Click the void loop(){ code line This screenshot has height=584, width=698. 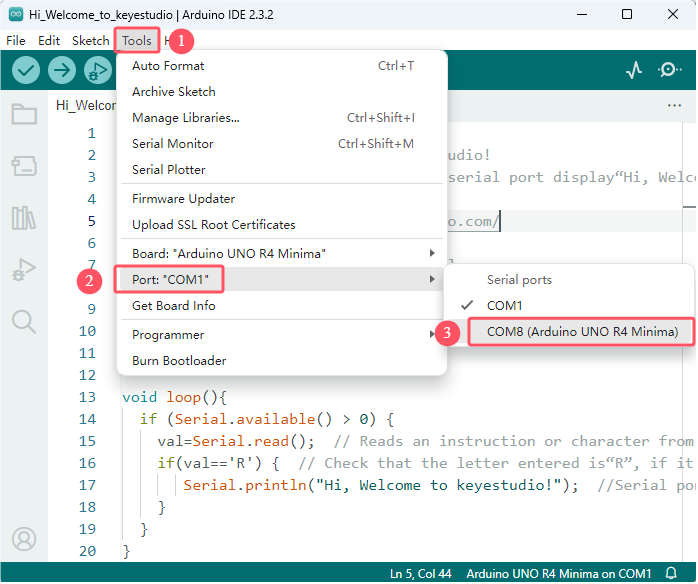pos(175,397)
